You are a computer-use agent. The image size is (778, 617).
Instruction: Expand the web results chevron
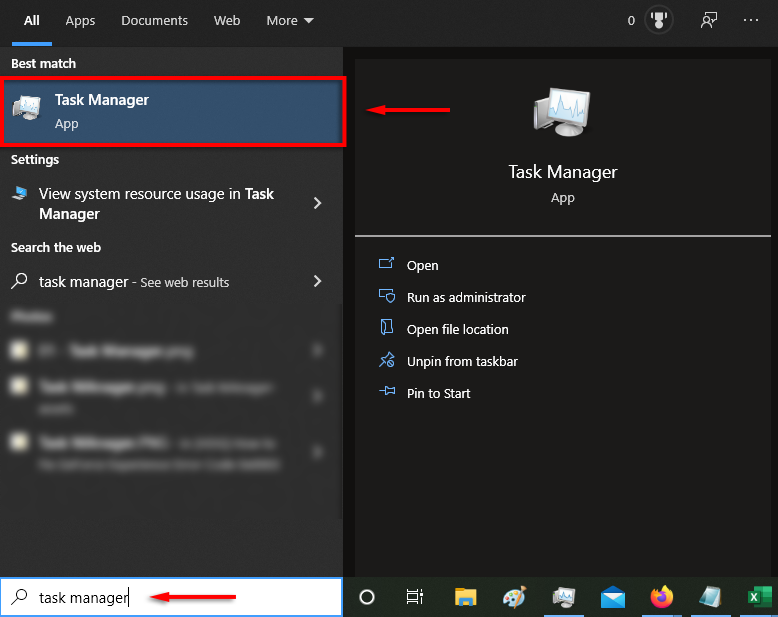point(318,282)
